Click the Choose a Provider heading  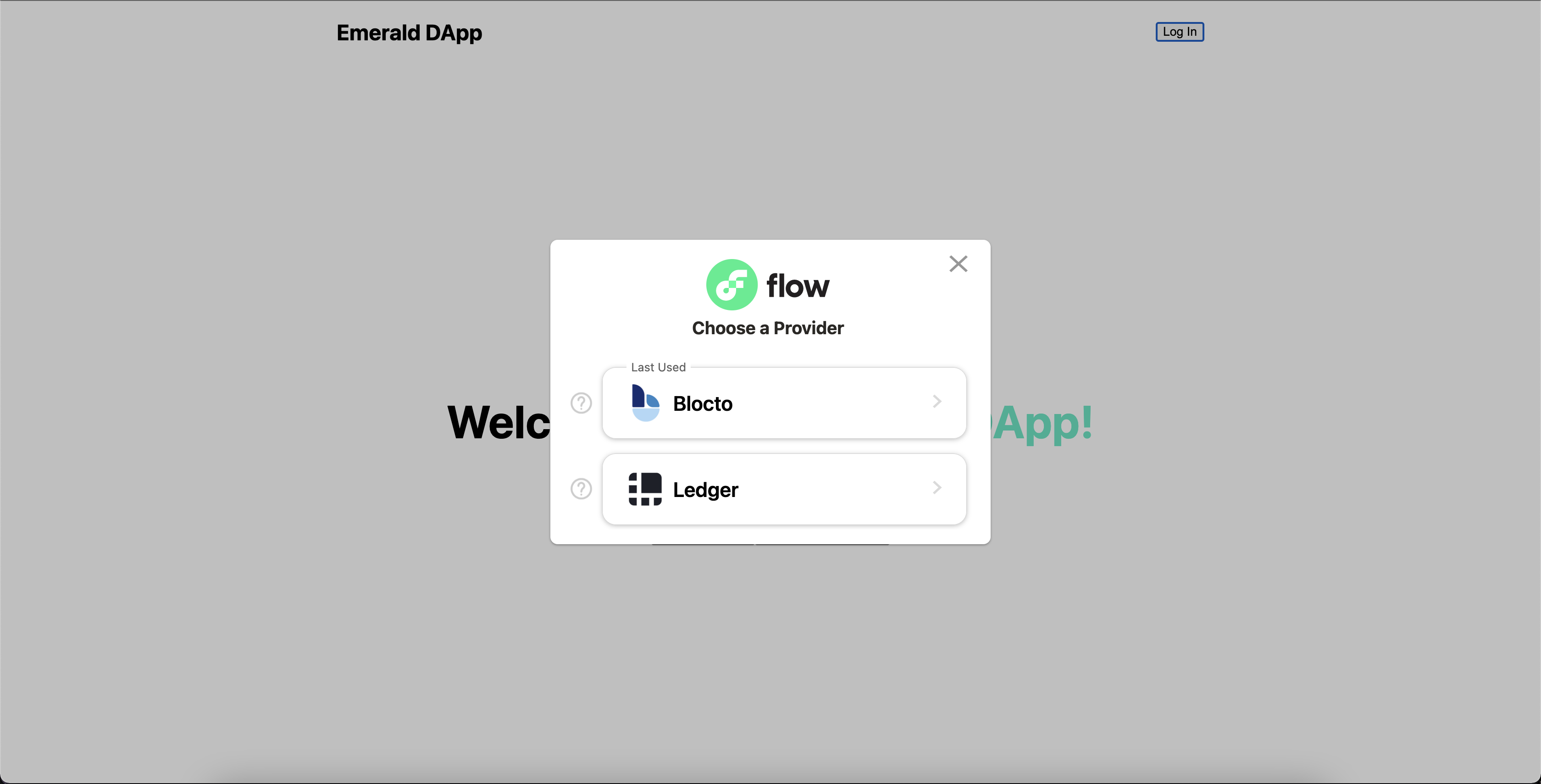(x=767, y=328)
